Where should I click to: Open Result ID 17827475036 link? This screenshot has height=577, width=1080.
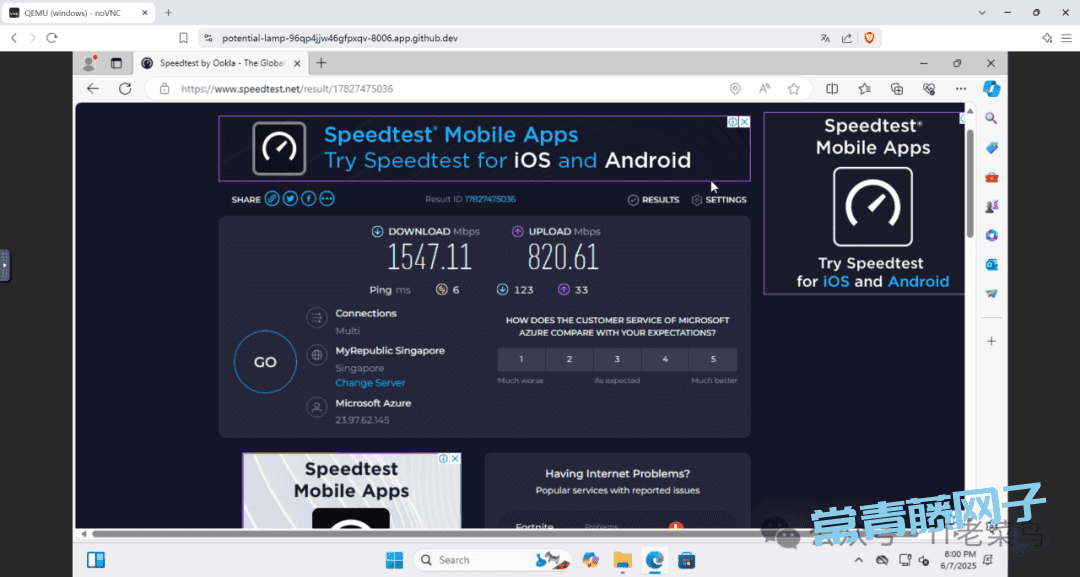coord(490,199)
